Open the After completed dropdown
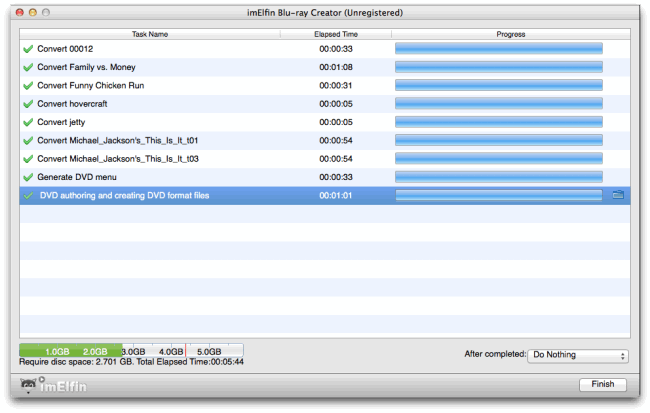Image resolution: width=650 pixels, height=413 pixels. pos(578,355)
